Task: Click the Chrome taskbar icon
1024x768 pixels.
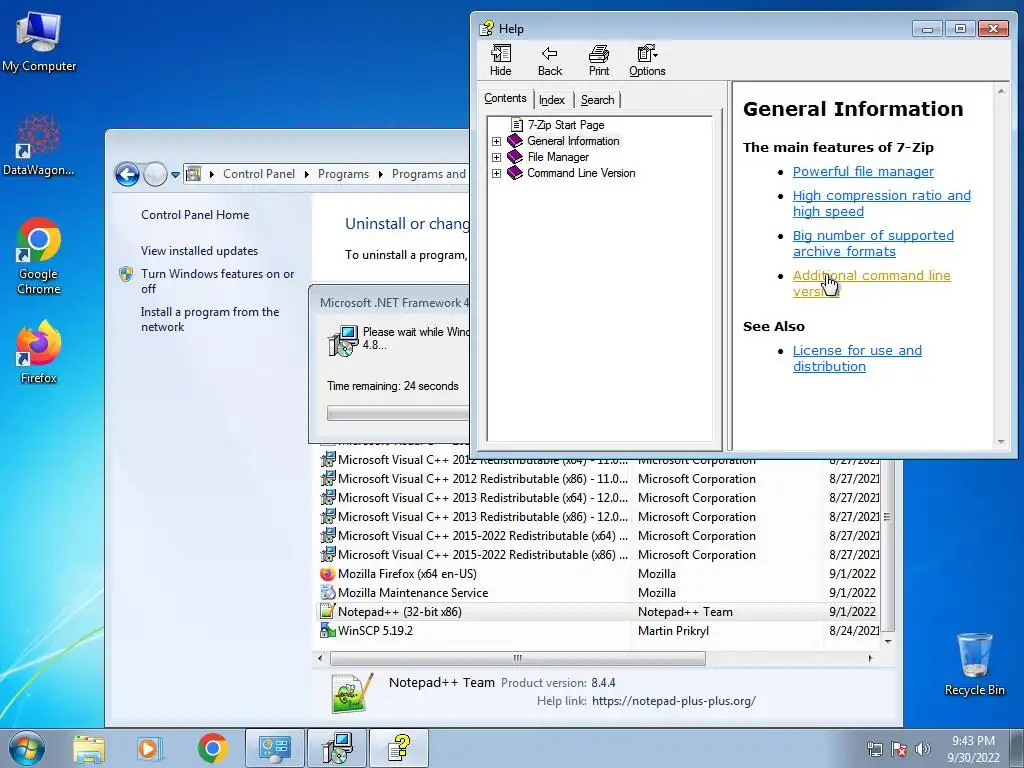Action: point(212,748)
